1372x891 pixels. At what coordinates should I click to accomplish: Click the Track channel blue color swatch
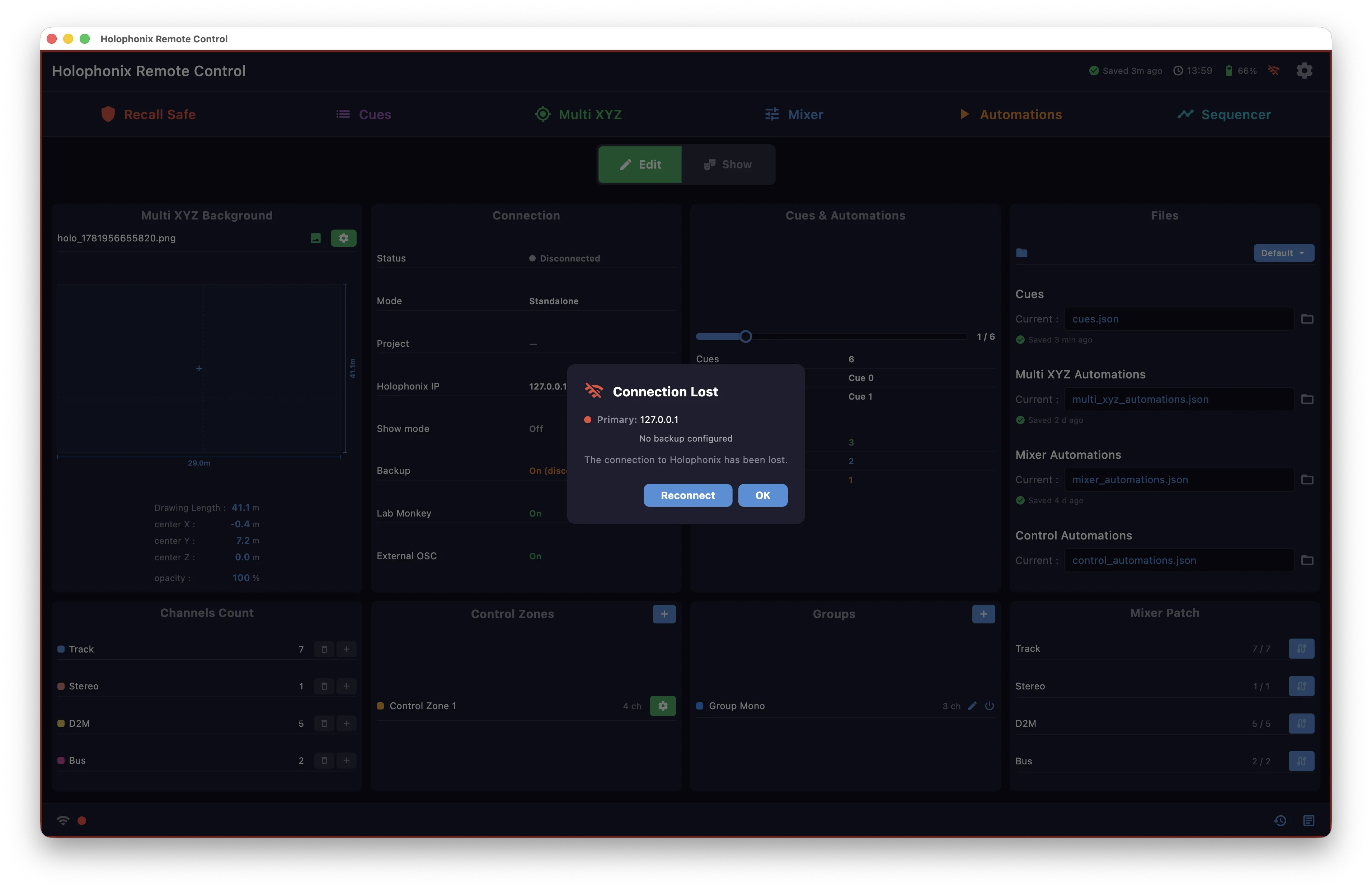pos(61,650)
